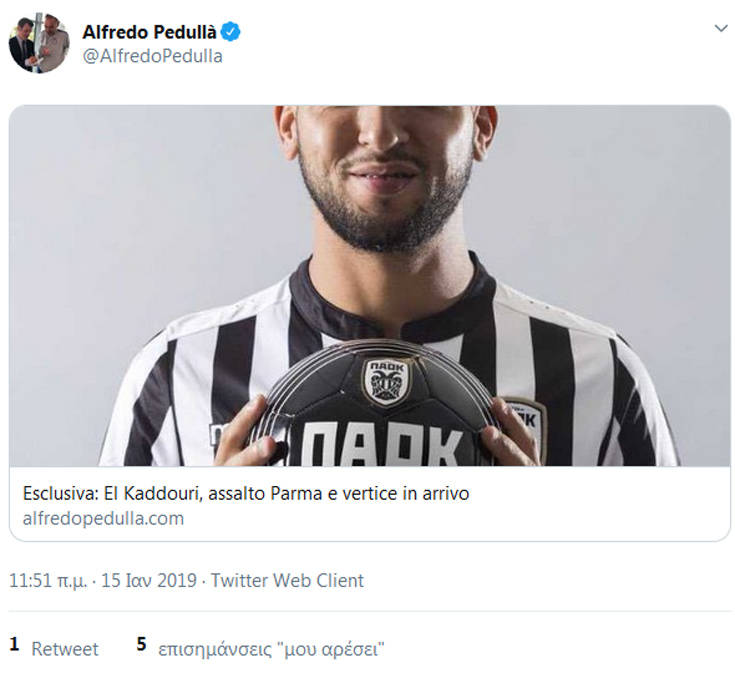735x673 pixels.
Task: Click Alfredo Pedullà's profile avatar
Action: [38, 43]
